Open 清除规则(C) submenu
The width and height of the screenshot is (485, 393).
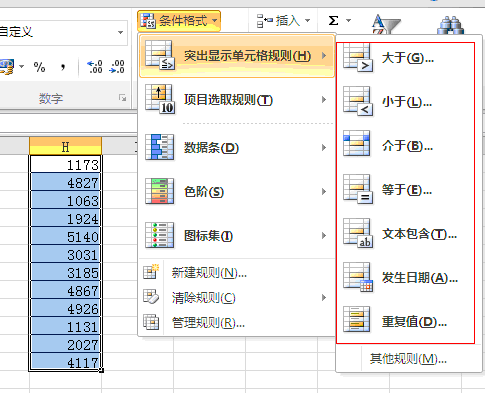pyautogui.click(x=237, y=298)
